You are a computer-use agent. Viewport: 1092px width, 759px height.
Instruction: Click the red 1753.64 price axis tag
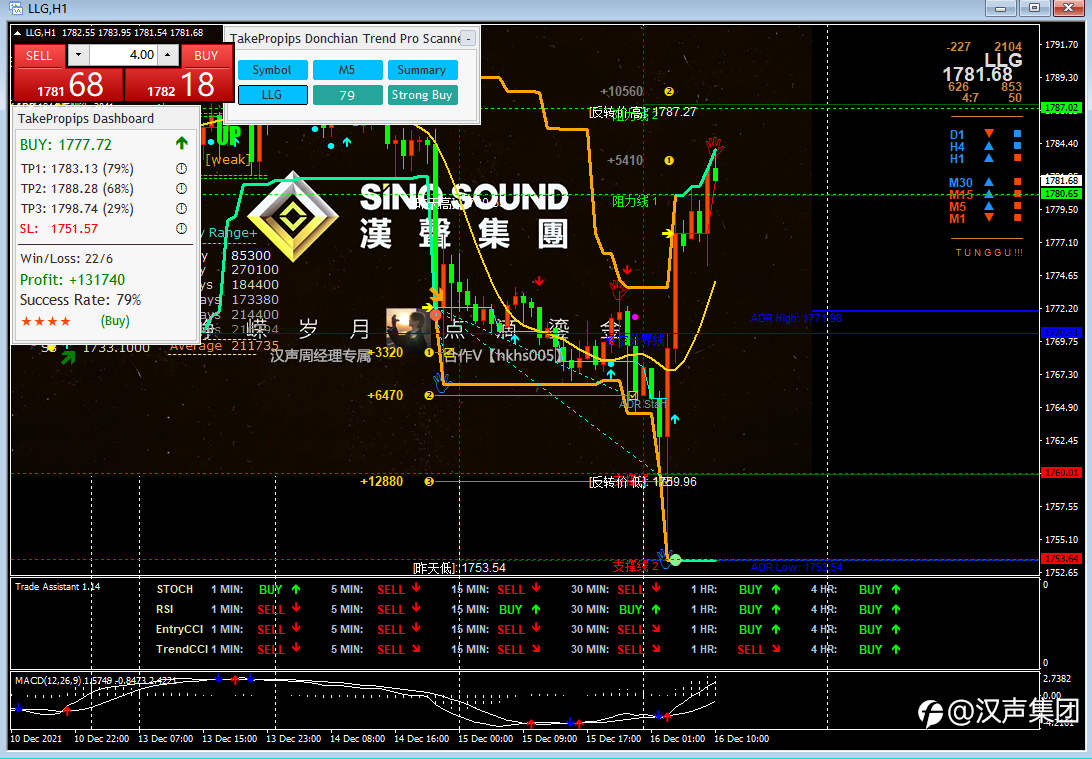[x=1061, y=558]
